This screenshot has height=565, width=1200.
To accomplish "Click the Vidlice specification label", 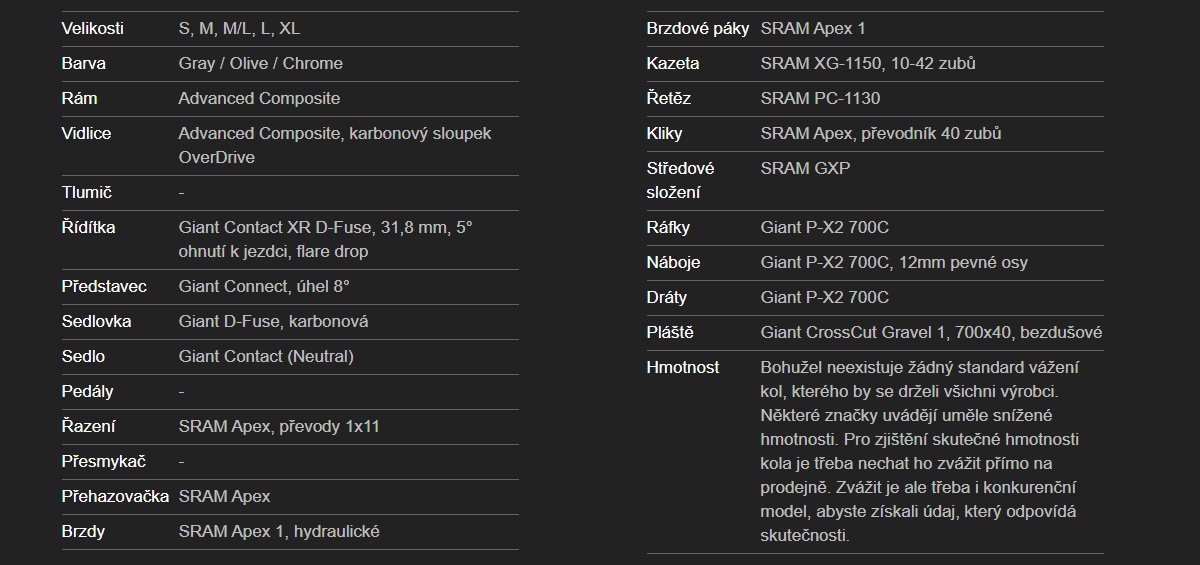I will 86,133.
